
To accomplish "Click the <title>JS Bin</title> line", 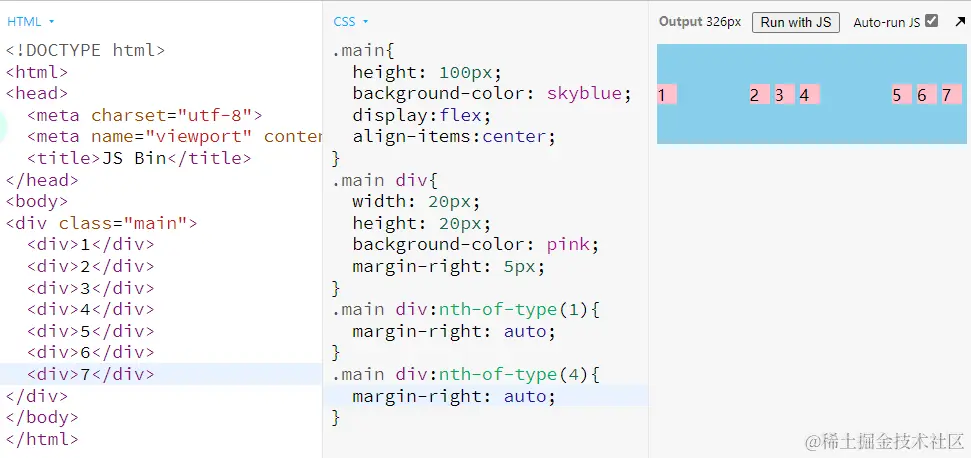I will tap(139, 158).
